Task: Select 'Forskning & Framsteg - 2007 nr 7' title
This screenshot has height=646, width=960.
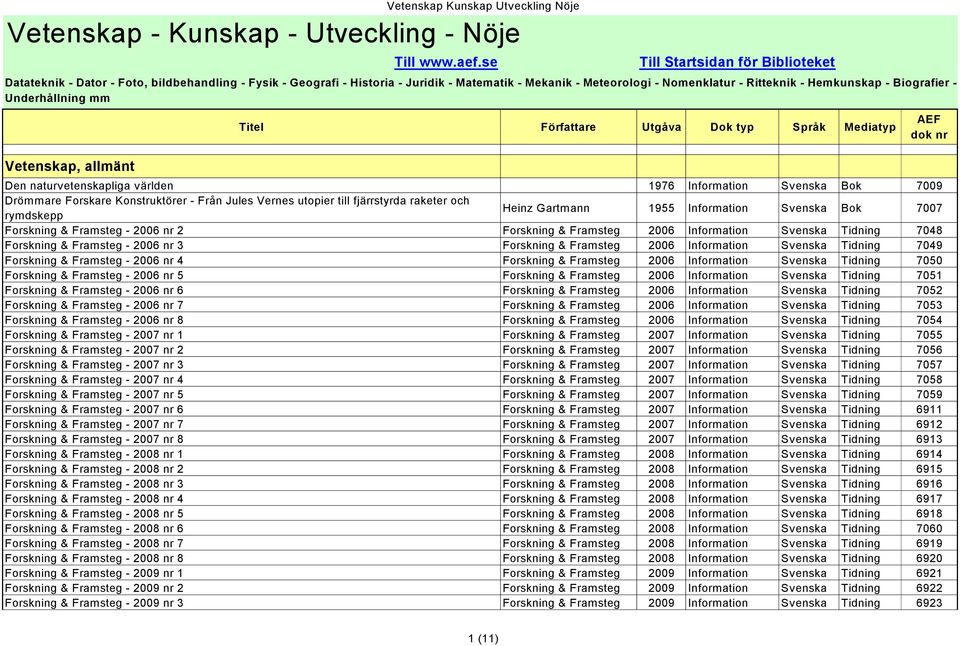Action: point(94,424)
